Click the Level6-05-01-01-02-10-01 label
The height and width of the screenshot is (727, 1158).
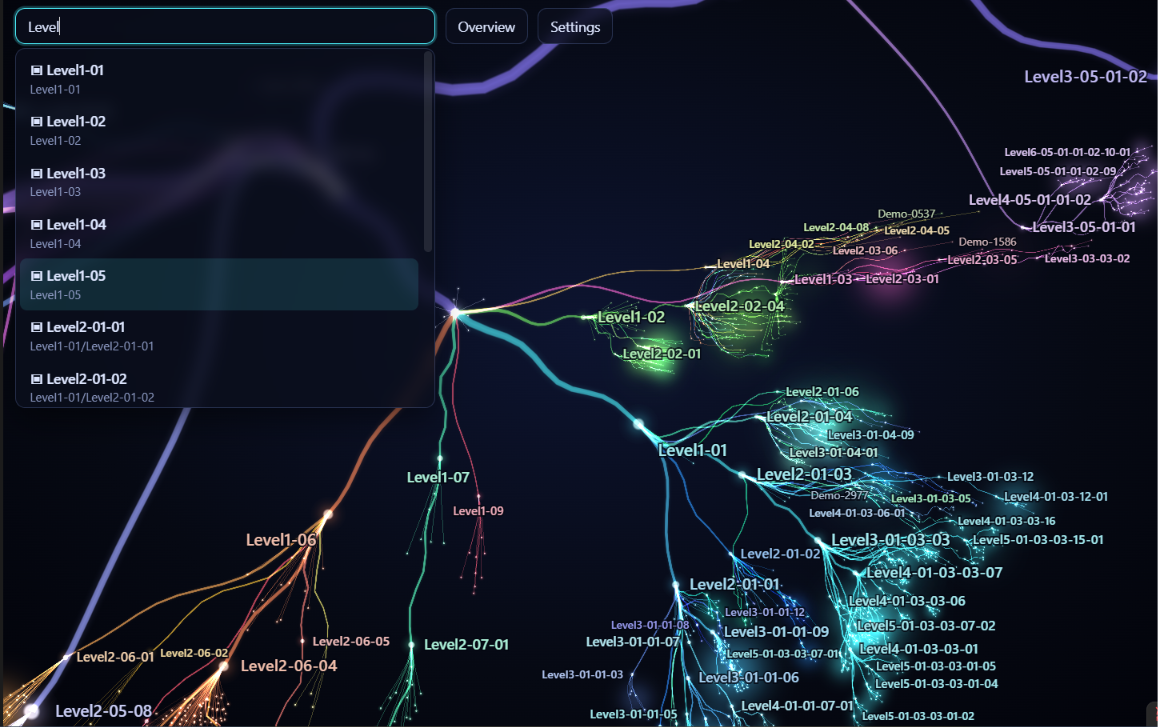[1066, 152]
